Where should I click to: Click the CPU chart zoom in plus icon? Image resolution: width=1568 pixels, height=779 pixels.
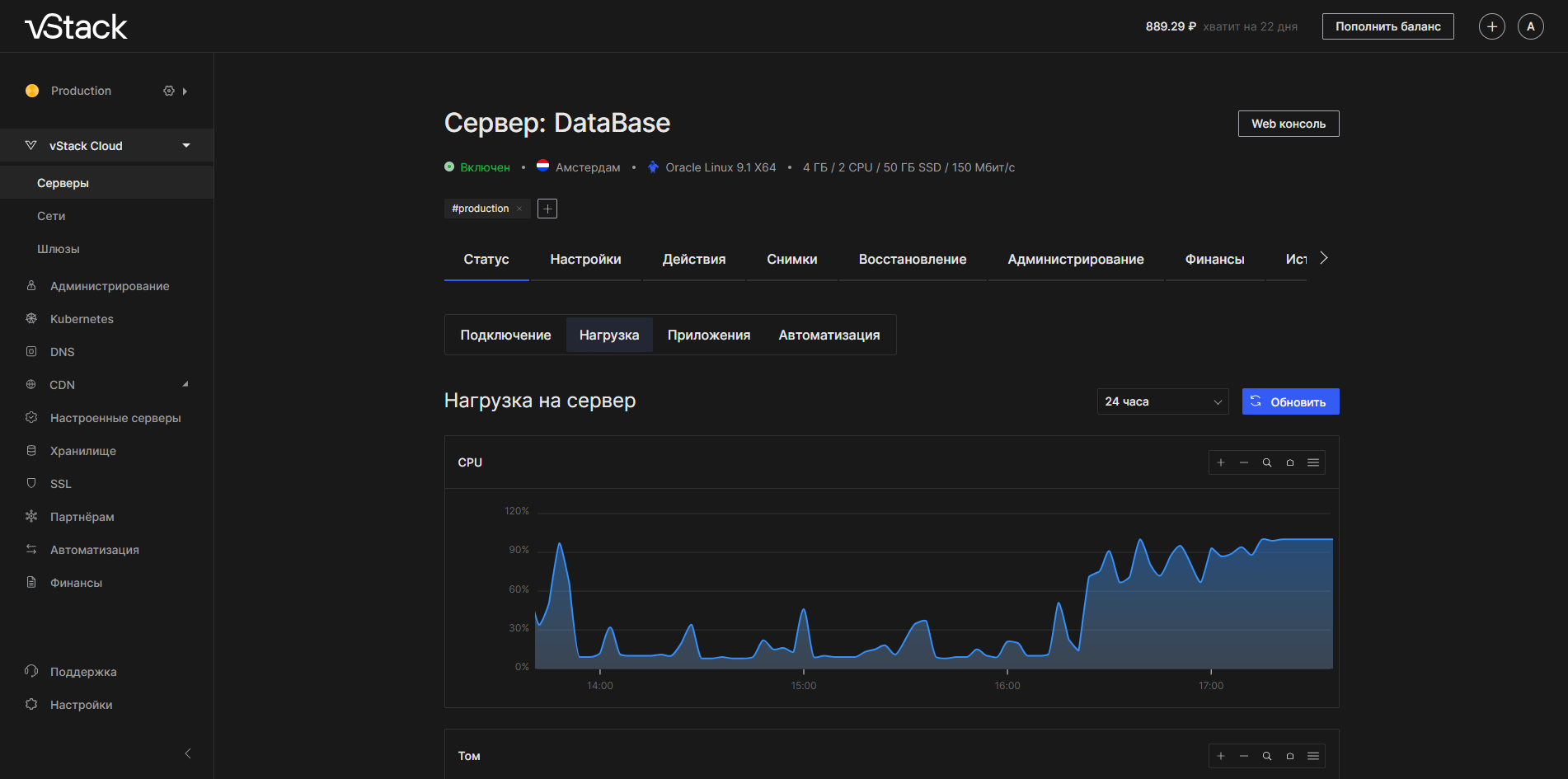coord(1221,462)
